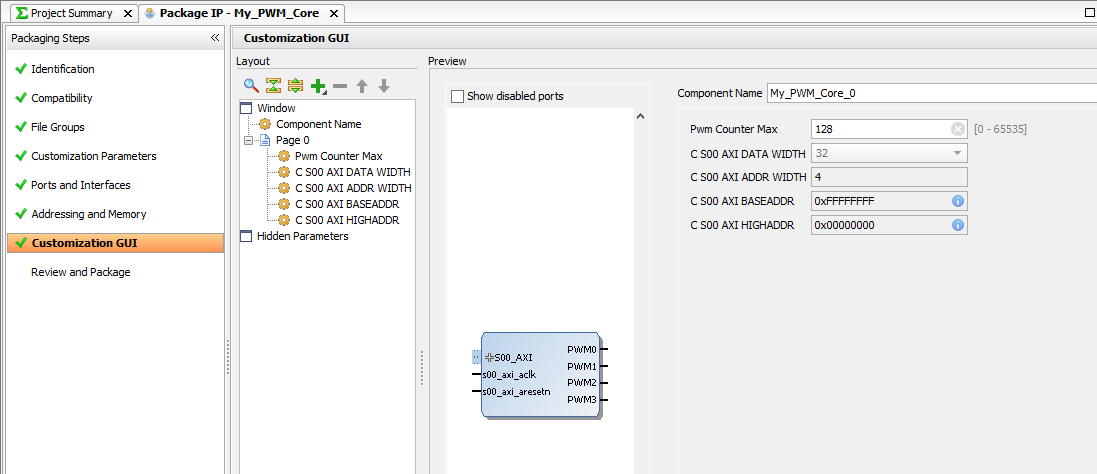Viewport: 1097px width, 474px height.
Task: Collapse the Packaging Steps panel with chevrons
Action: click(215, 38)
